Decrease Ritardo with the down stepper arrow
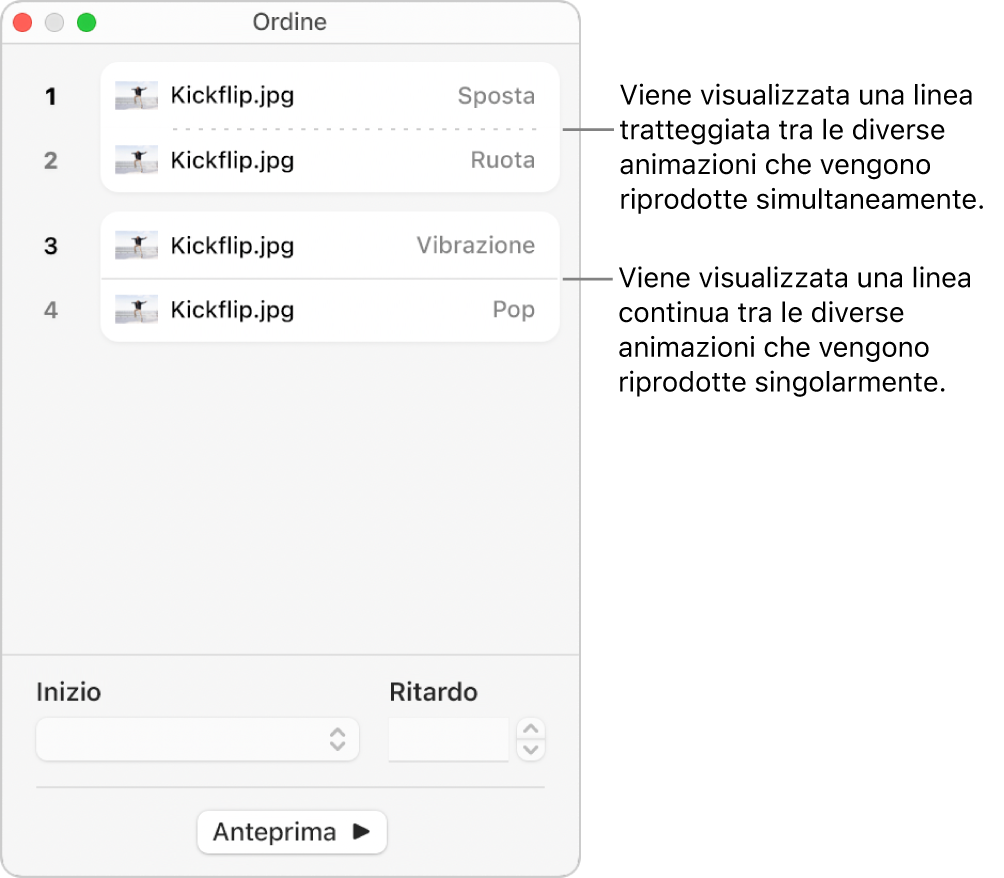This screenshot has width=1004, height=878. coord(532,749)
